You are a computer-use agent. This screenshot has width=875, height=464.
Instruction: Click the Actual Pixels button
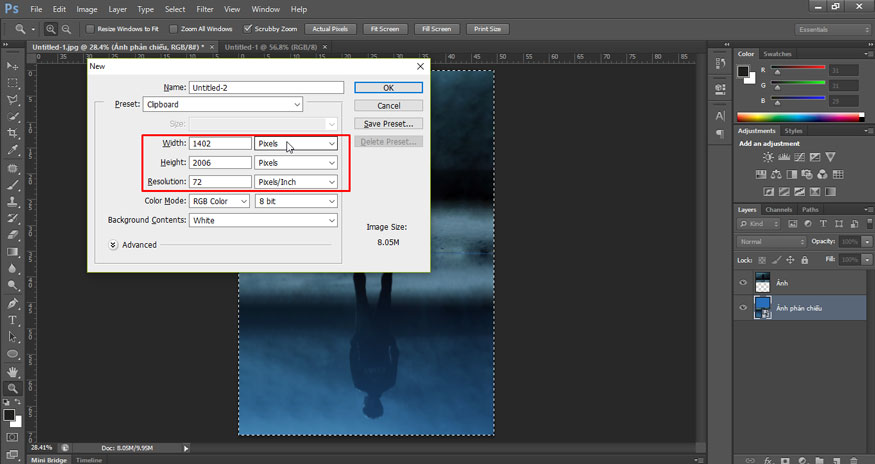tap(330, 29)
